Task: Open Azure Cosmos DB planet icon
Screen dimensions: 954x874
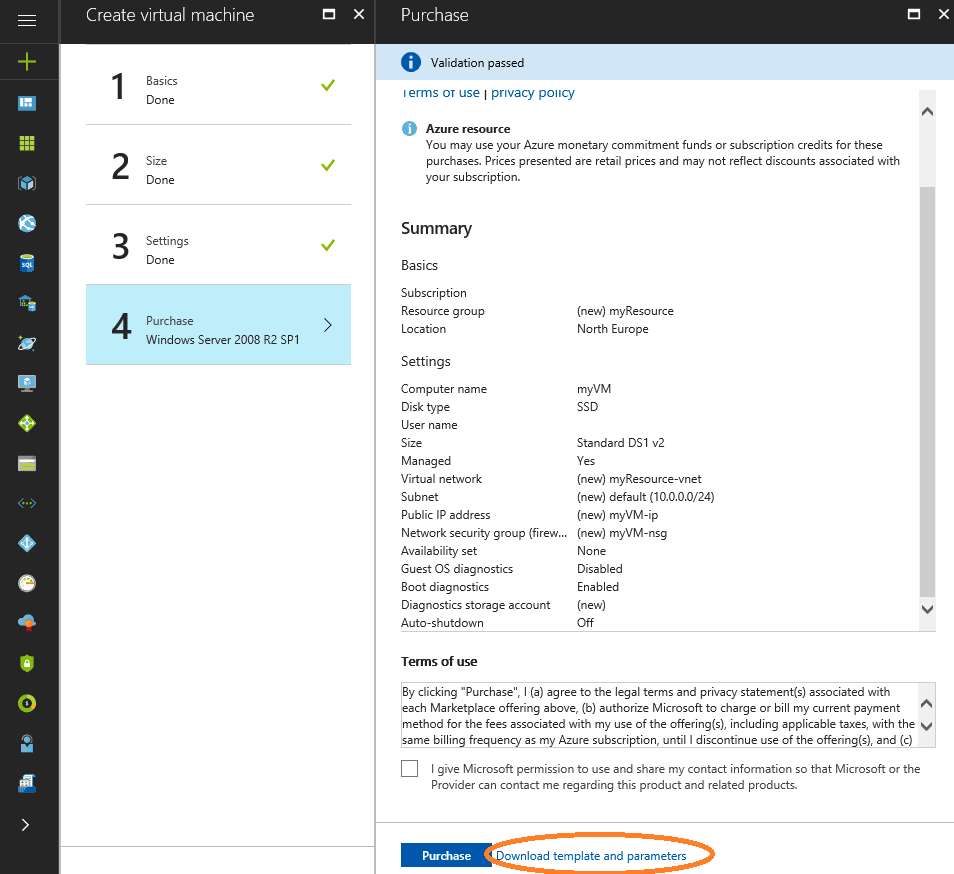Action: [x=27, y=343]
